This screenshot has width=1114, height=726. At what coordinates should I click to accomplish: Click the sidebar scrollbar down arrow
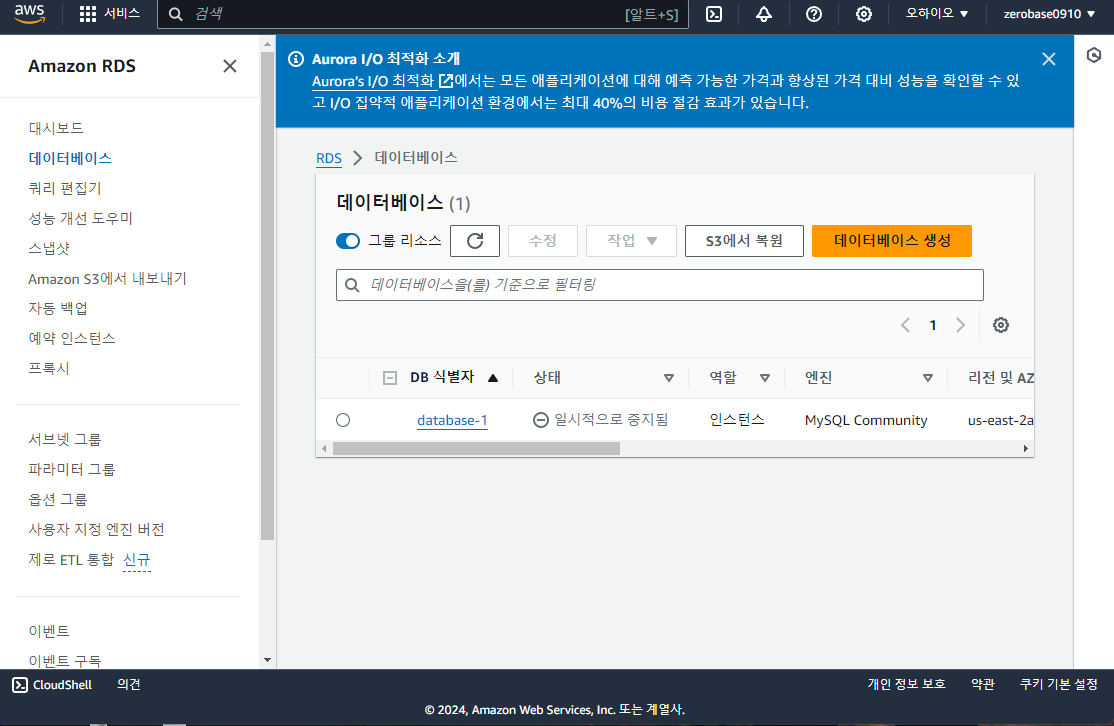(x=267, y=660)
